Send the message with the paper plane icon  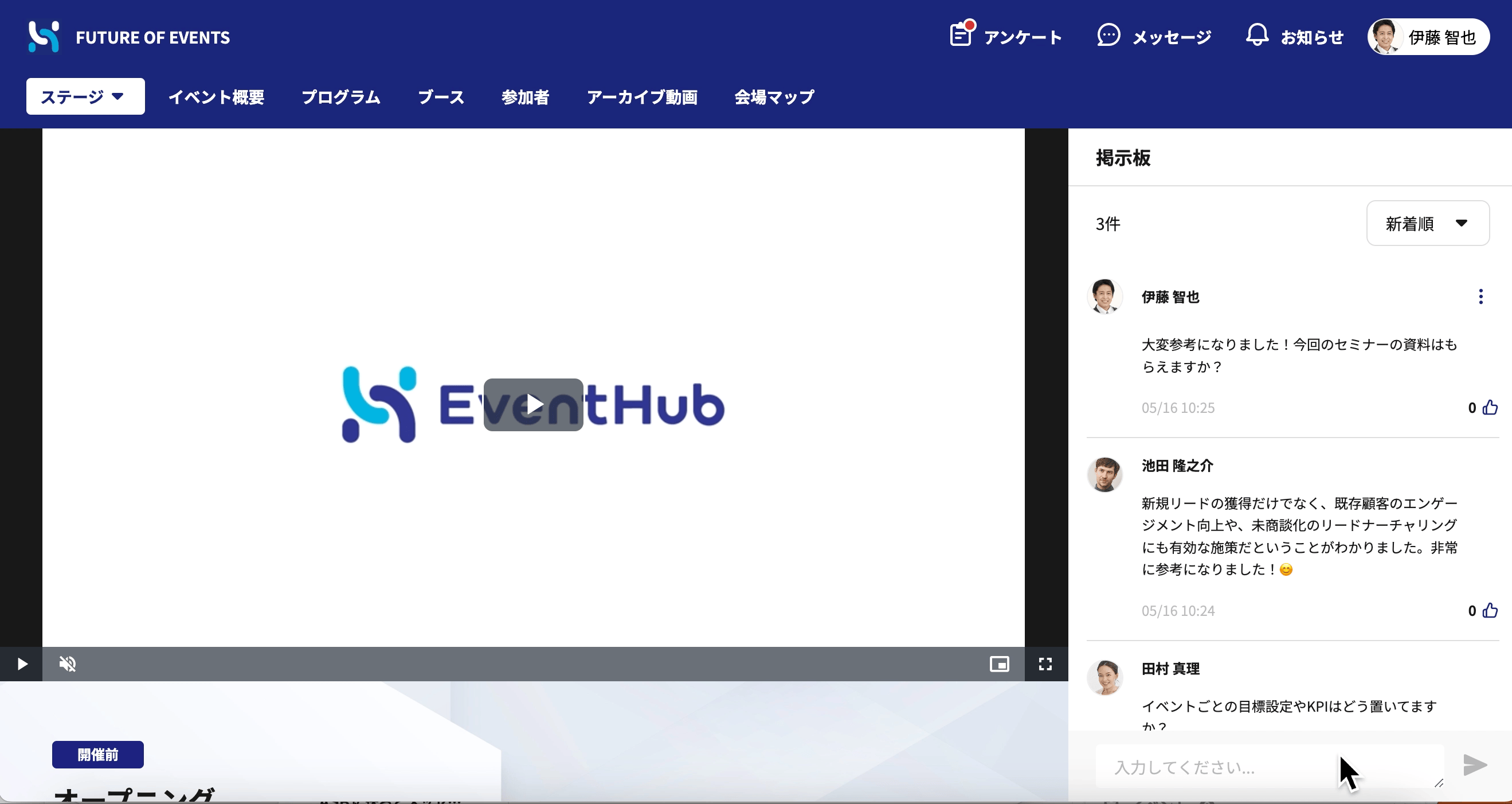(1474, 765)
